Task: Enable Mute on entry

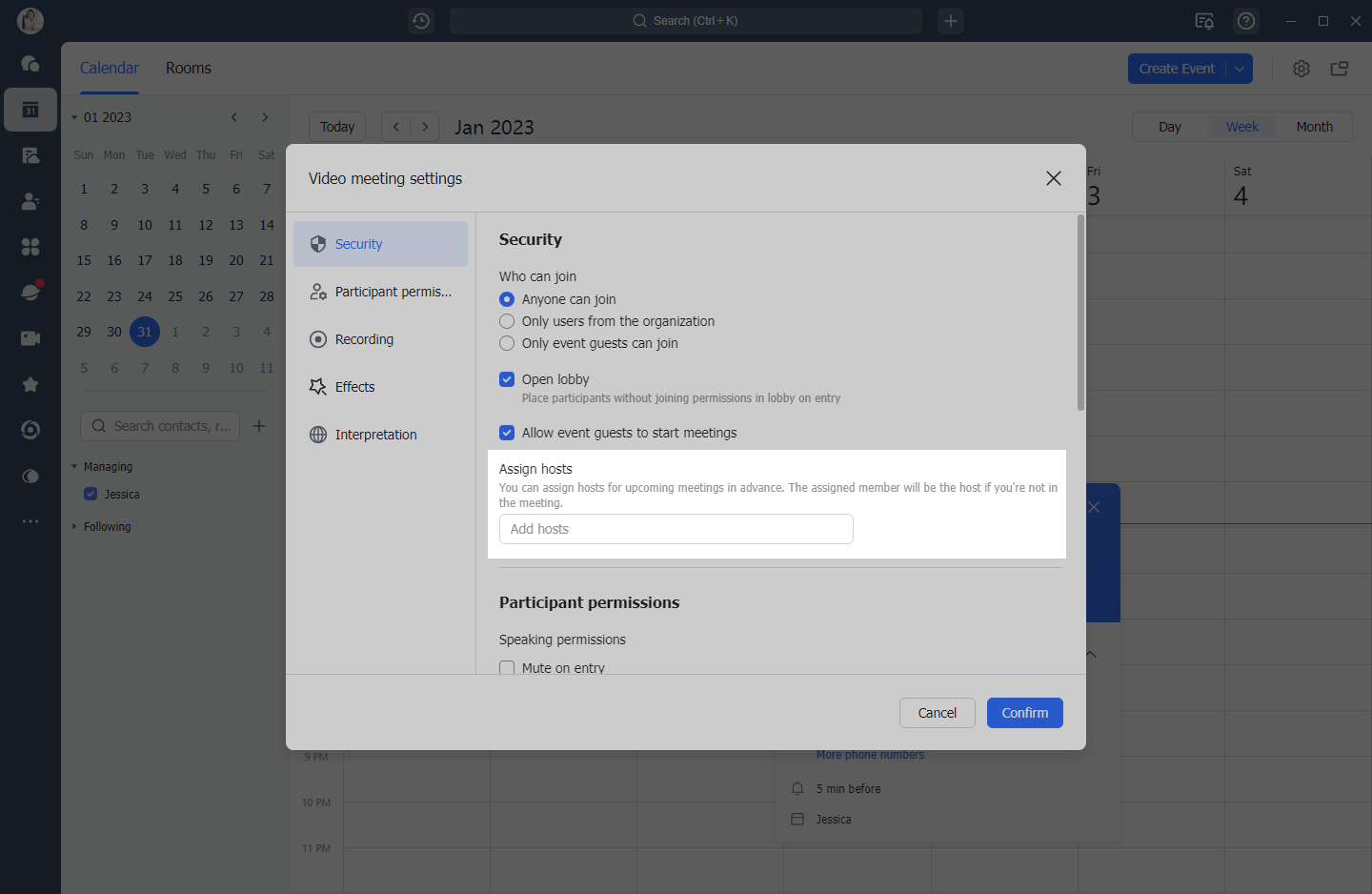Action: [506, 667]
